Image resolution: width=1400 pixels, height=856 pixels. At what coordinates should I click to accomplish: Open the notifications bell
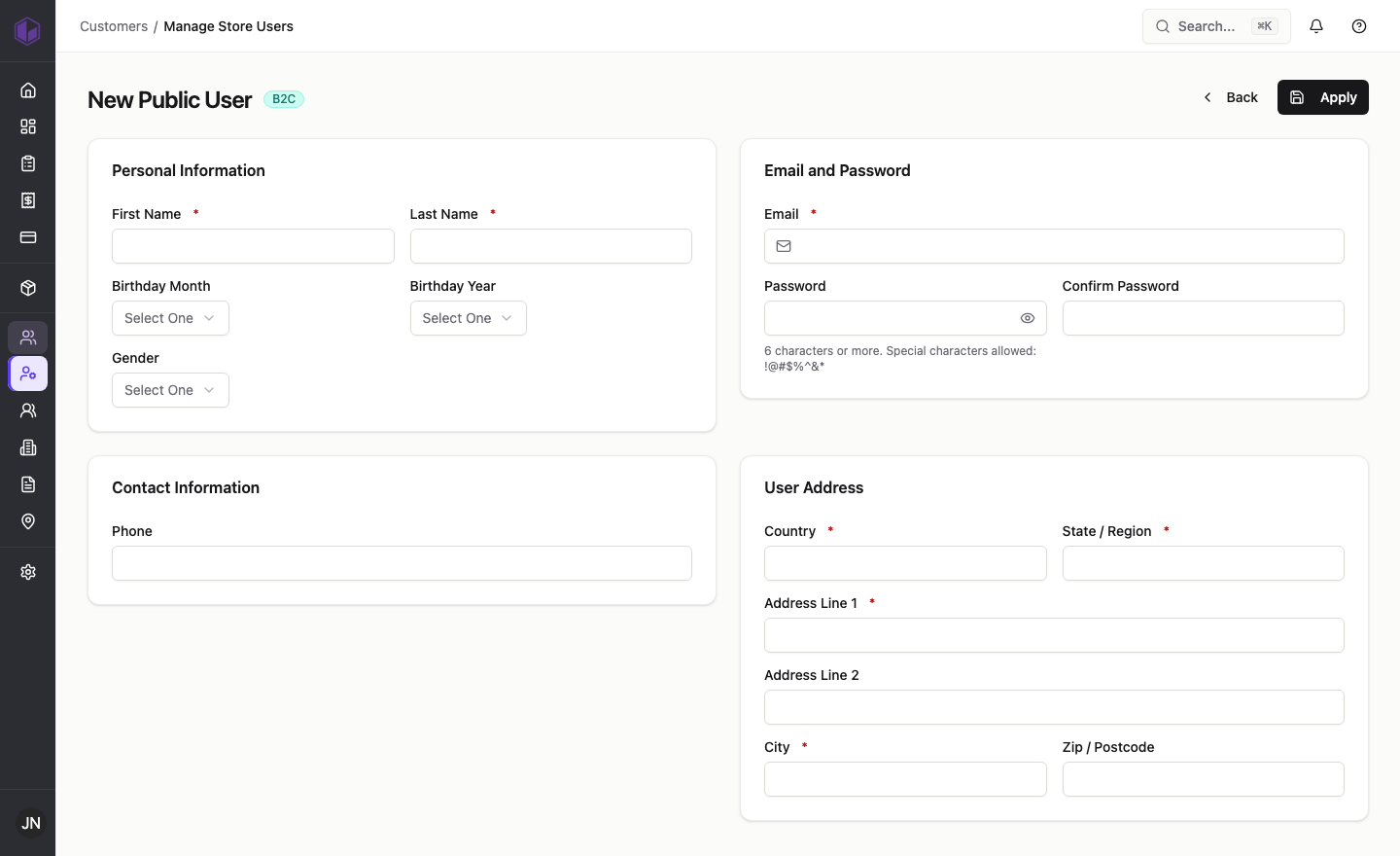point(1316,26)
